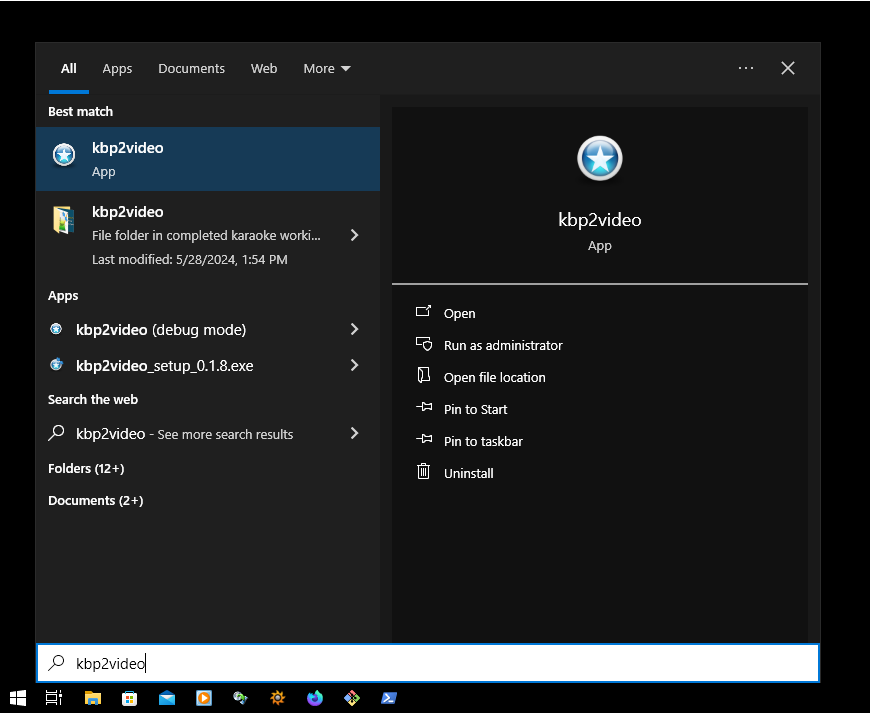Expand kbp2video_setup_0.1.8.exe options arrow
Image resolution: width=870 pixels, height=713 pixels.
click(355, 365)
